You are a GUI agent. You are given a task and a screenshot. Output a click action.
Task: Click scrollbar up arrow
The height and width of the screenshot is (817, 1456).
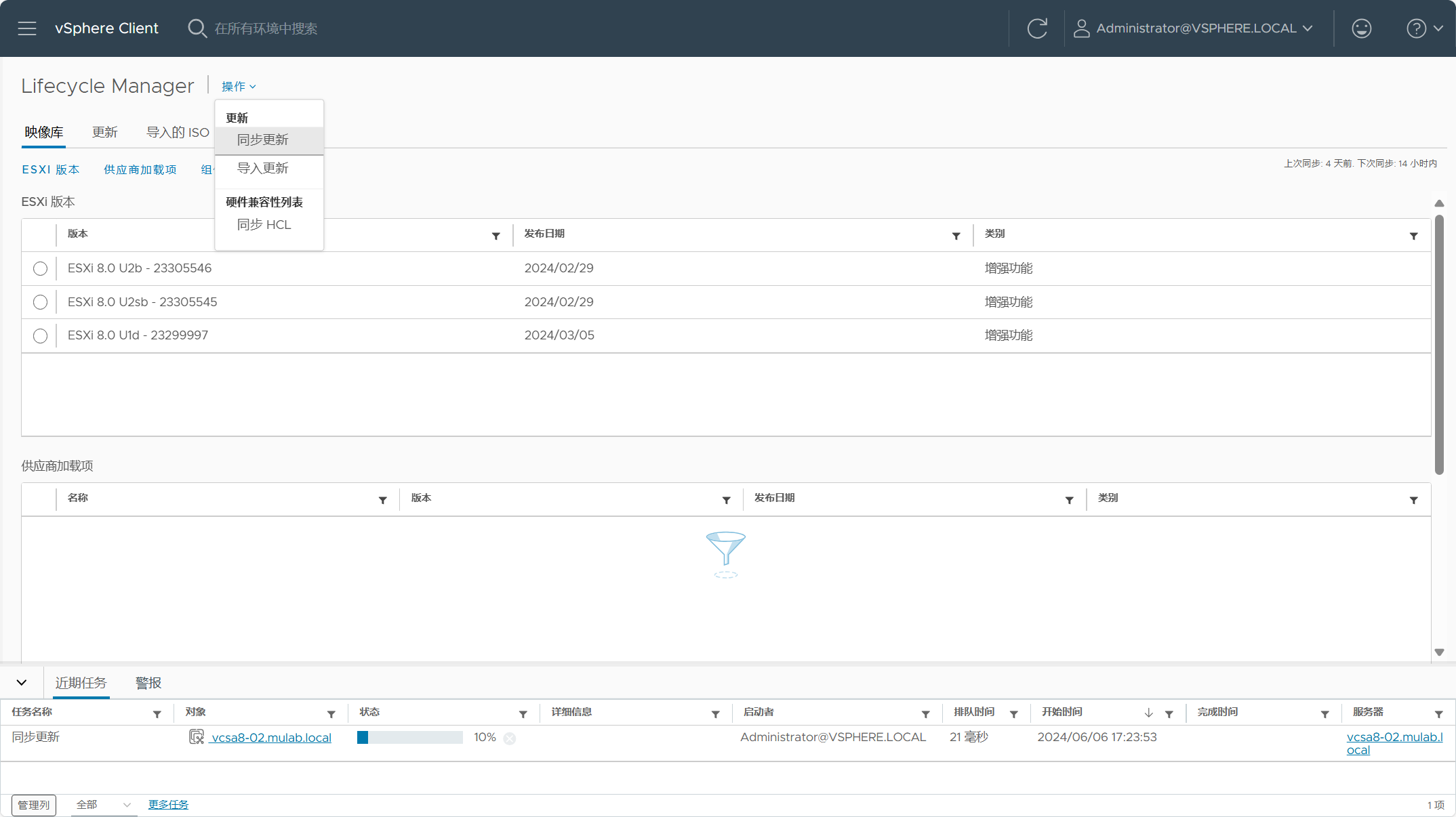click(x=1439, y=203)
